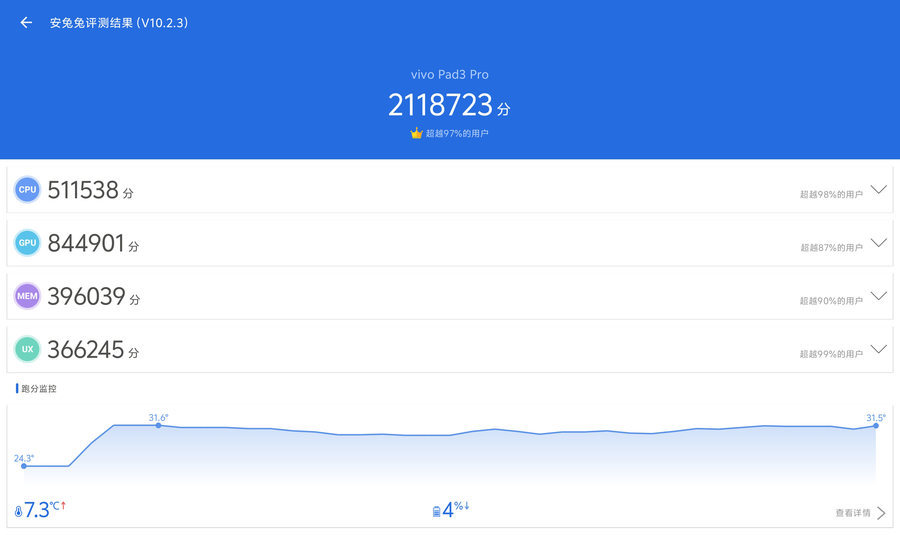Expand the MEM score details chevron

(x=879, y=296)
